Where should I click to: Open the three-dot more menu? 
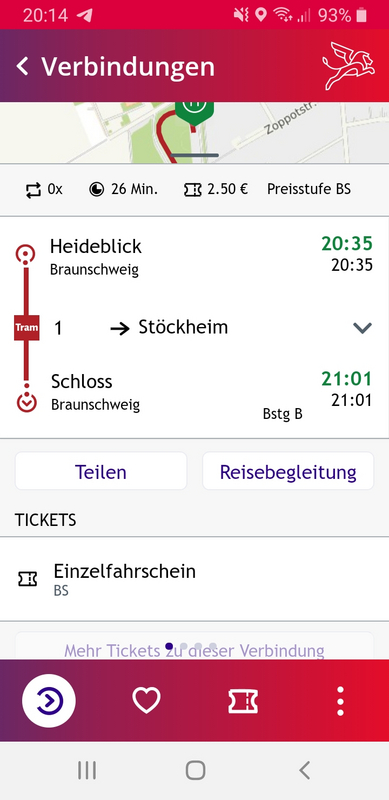(340, 701)
